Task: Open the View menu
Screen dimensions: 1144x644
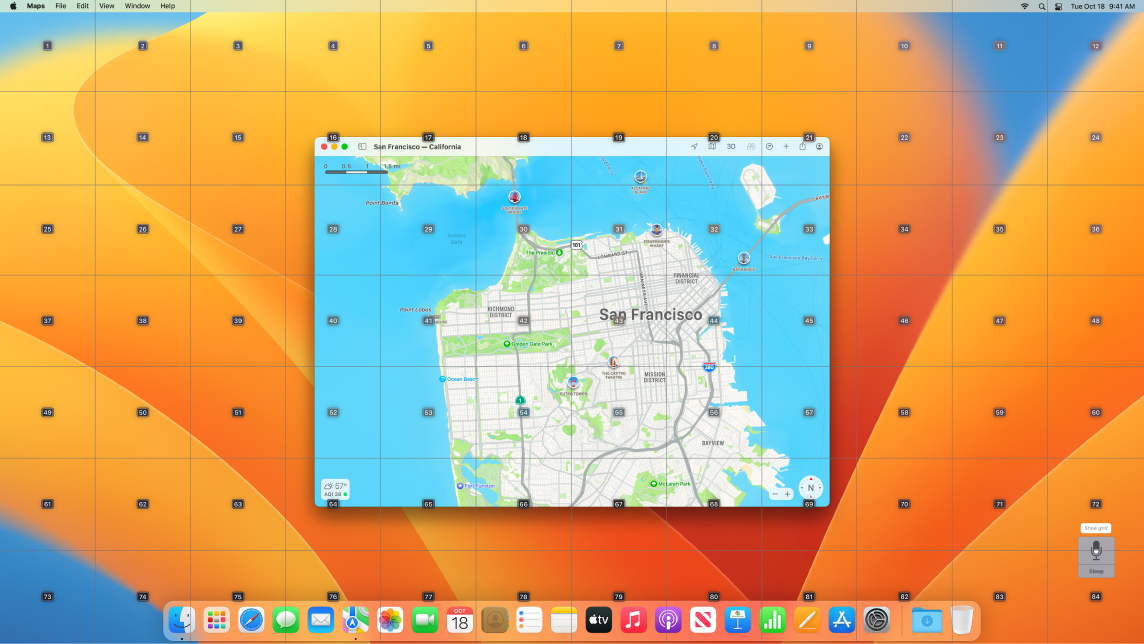Action: [x=106, y=5]
